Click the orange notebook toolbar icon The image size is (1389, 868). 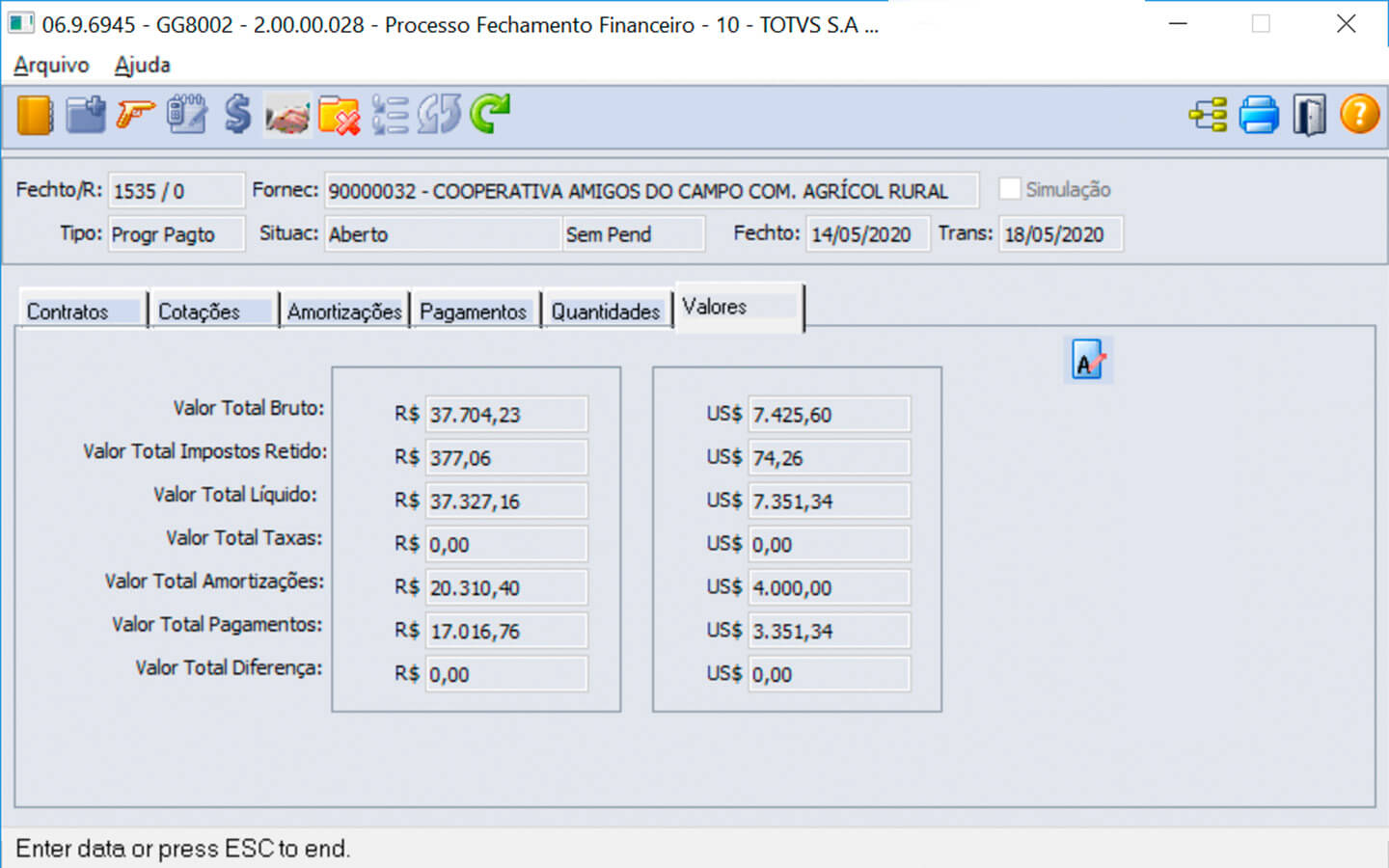tap(35, 116)
